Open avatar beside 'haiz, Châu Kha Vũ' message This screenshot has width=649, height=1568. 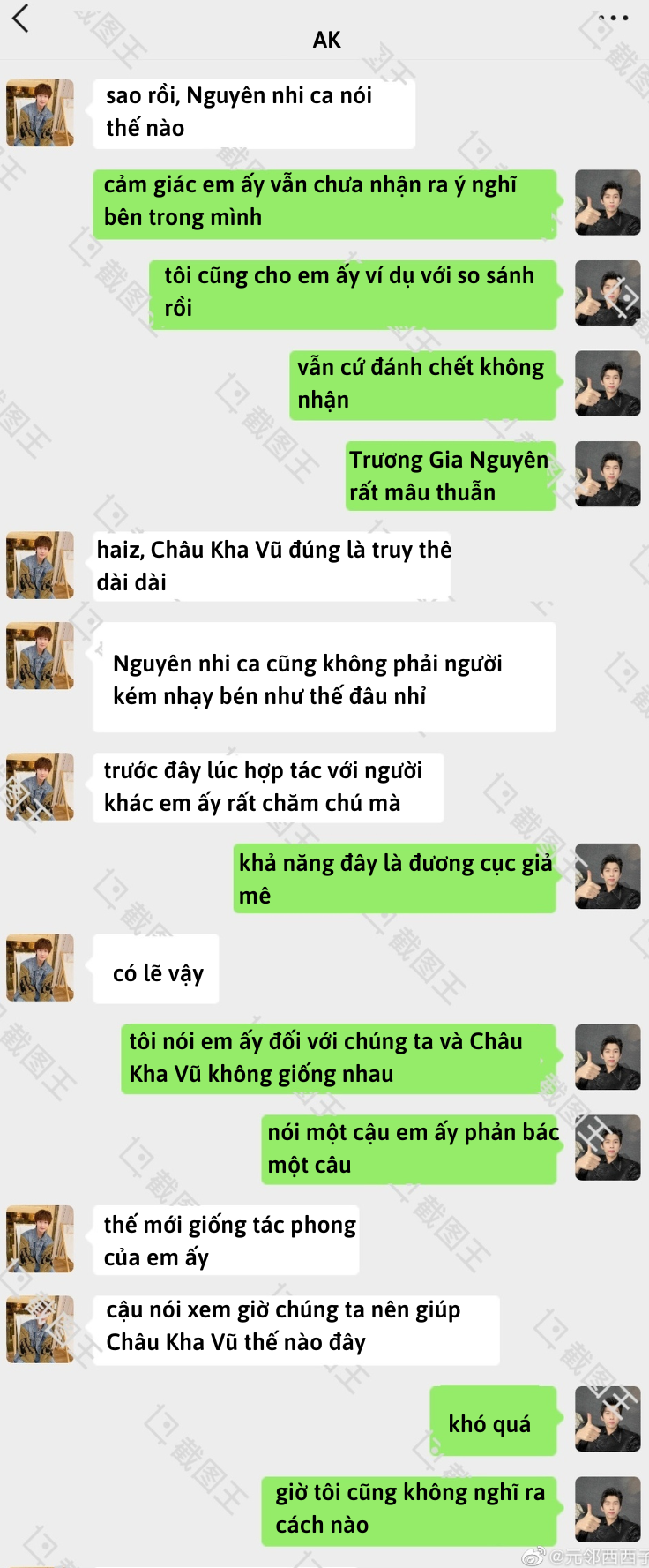click(x=40, y=565)
